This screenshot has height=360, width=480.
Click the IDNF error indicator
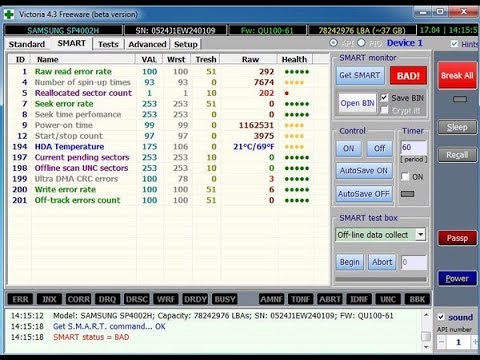[359, 299]
